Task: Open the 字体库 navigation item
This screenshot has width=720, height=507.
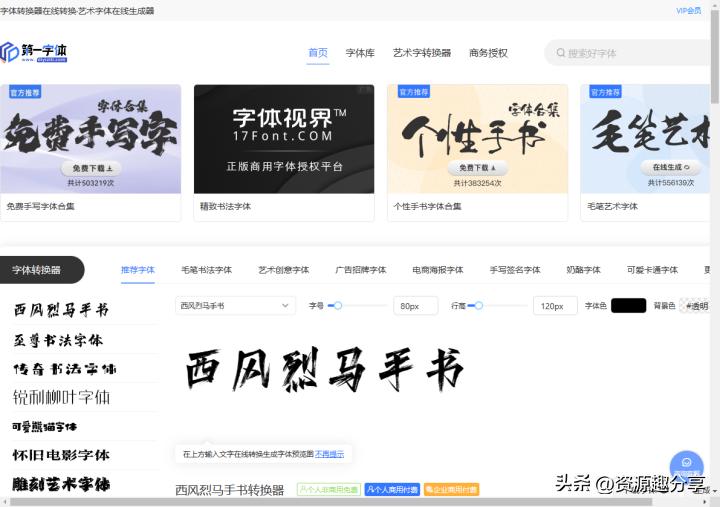Action: (x=360, y=53)
